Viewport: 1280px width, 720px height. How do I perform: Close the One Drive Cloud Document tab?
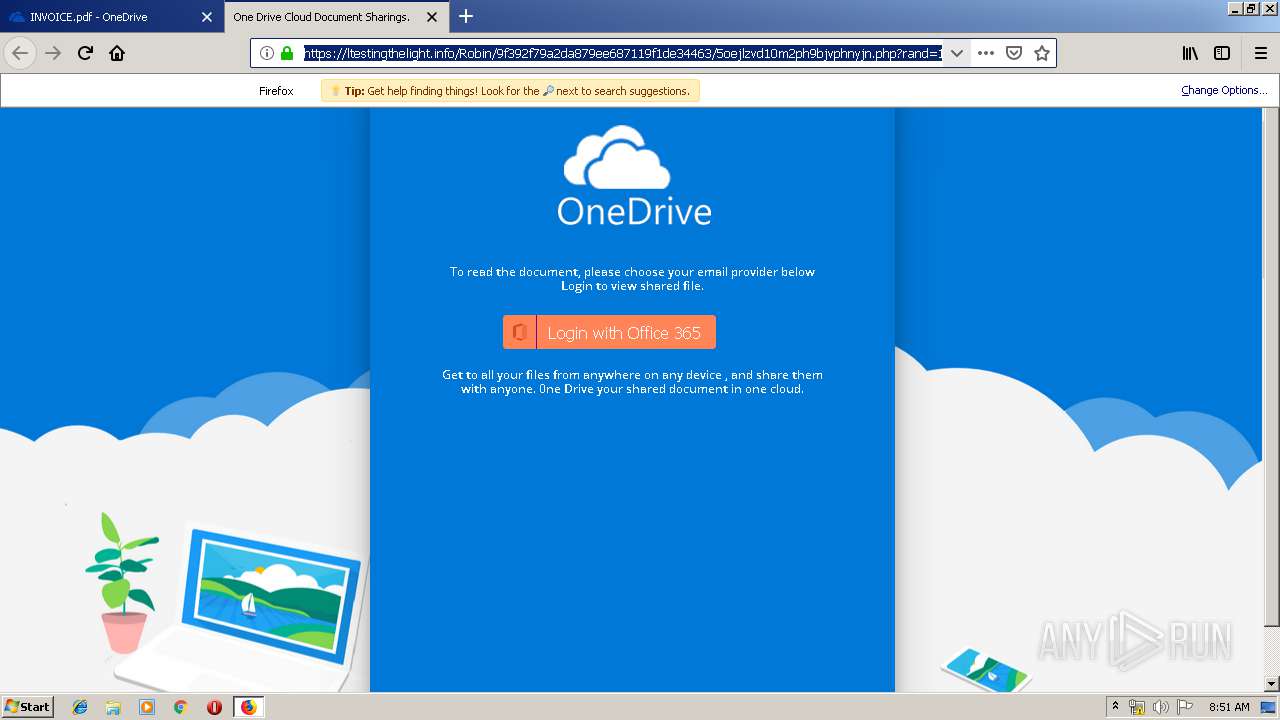tap(432, 17)
